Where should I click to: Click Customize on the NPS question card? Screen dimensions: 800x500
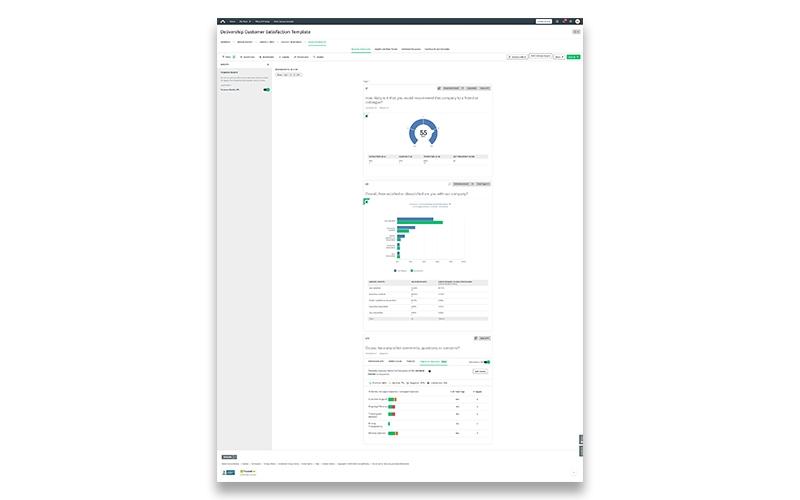point(471,88)
